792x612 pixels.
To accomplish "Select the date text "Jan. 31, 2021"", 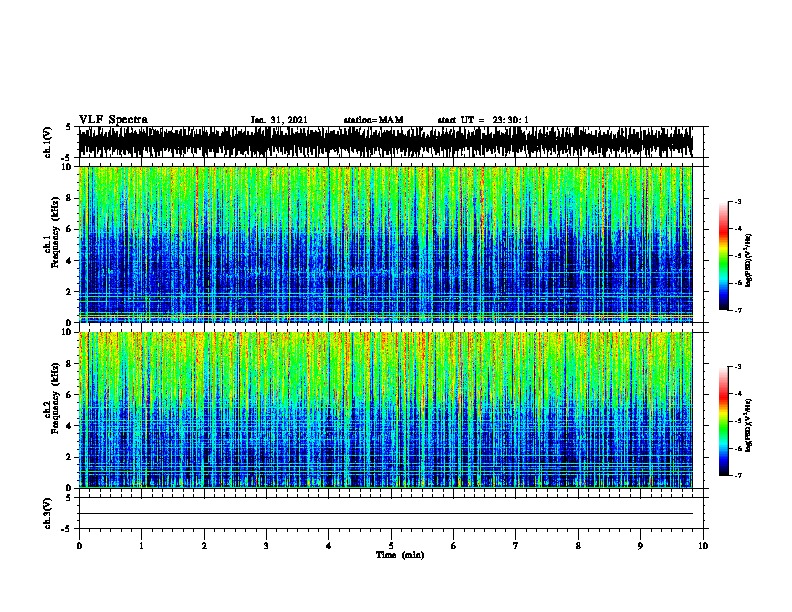I will click(279, 120).
